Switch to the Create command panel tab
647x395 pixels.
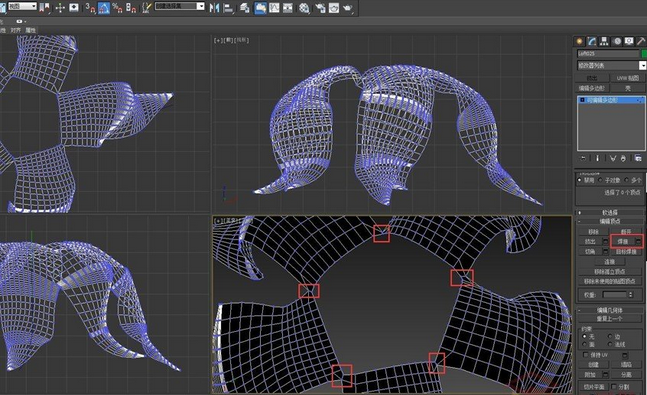pyautogui.click(x=579, y=41)
